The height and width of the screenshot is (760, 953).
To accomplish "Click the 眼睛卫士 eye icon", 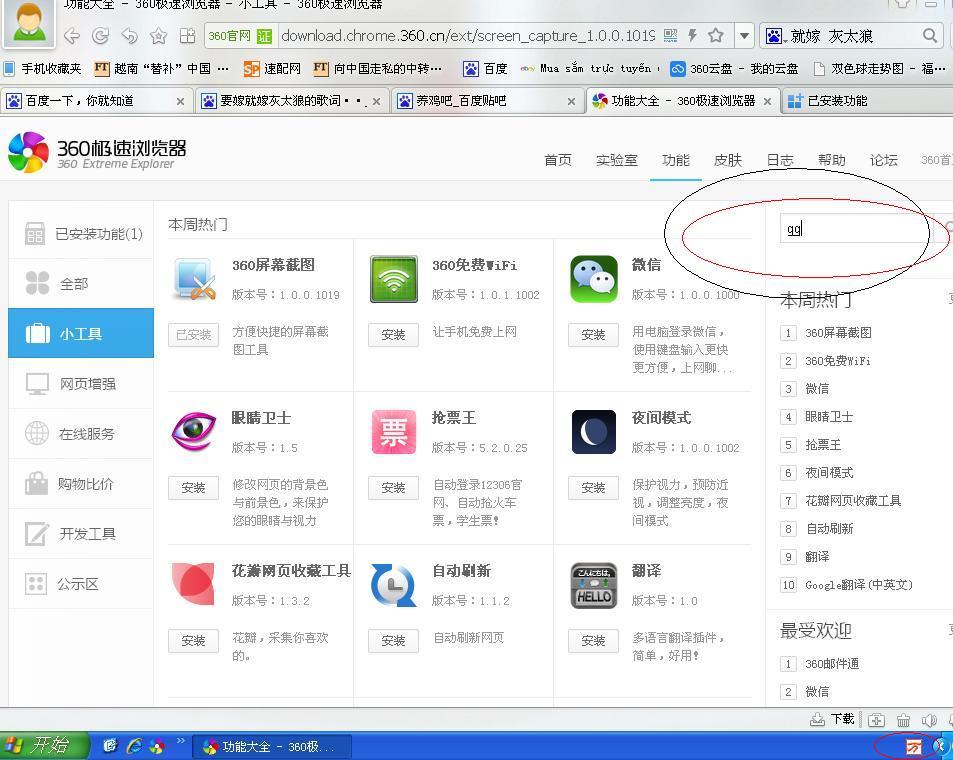I will tap(194, 430).
